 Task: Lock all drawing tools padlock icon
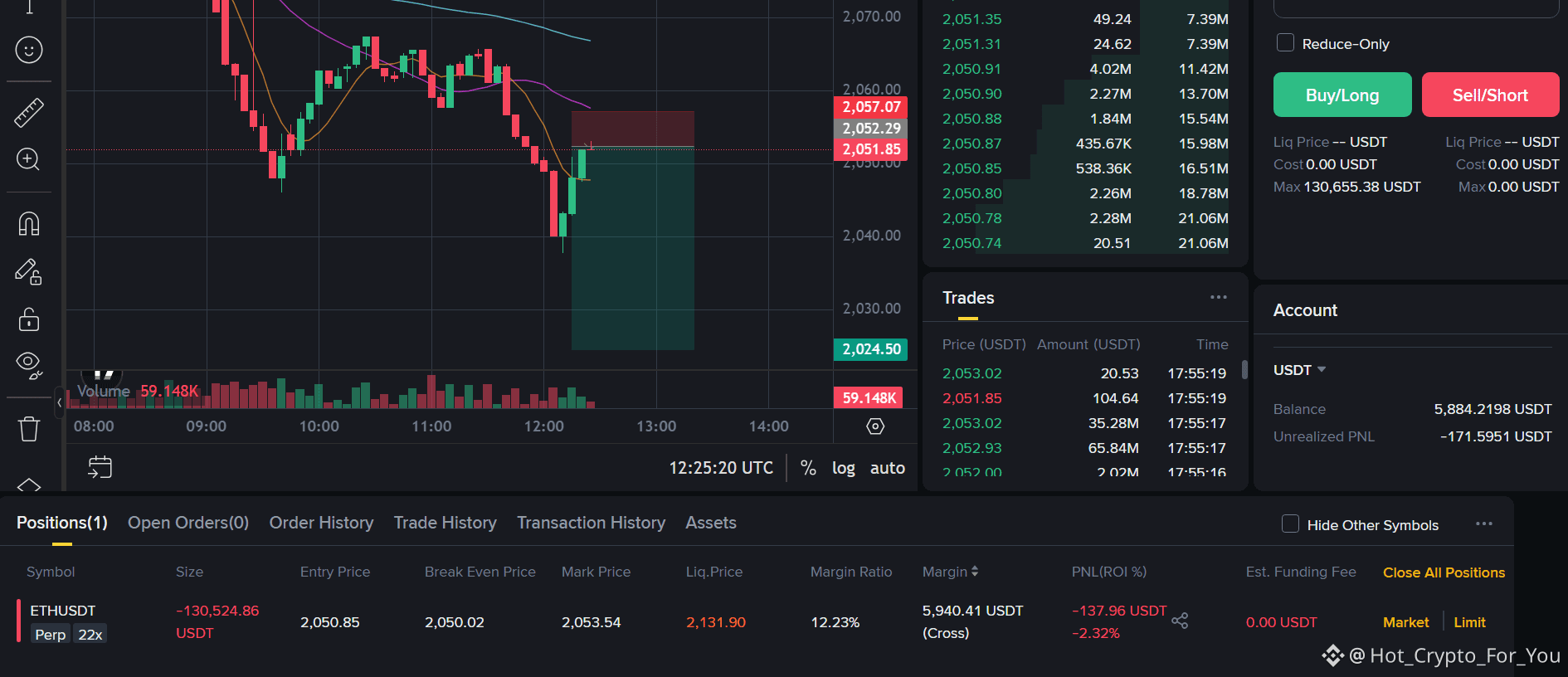pos(29,319)
